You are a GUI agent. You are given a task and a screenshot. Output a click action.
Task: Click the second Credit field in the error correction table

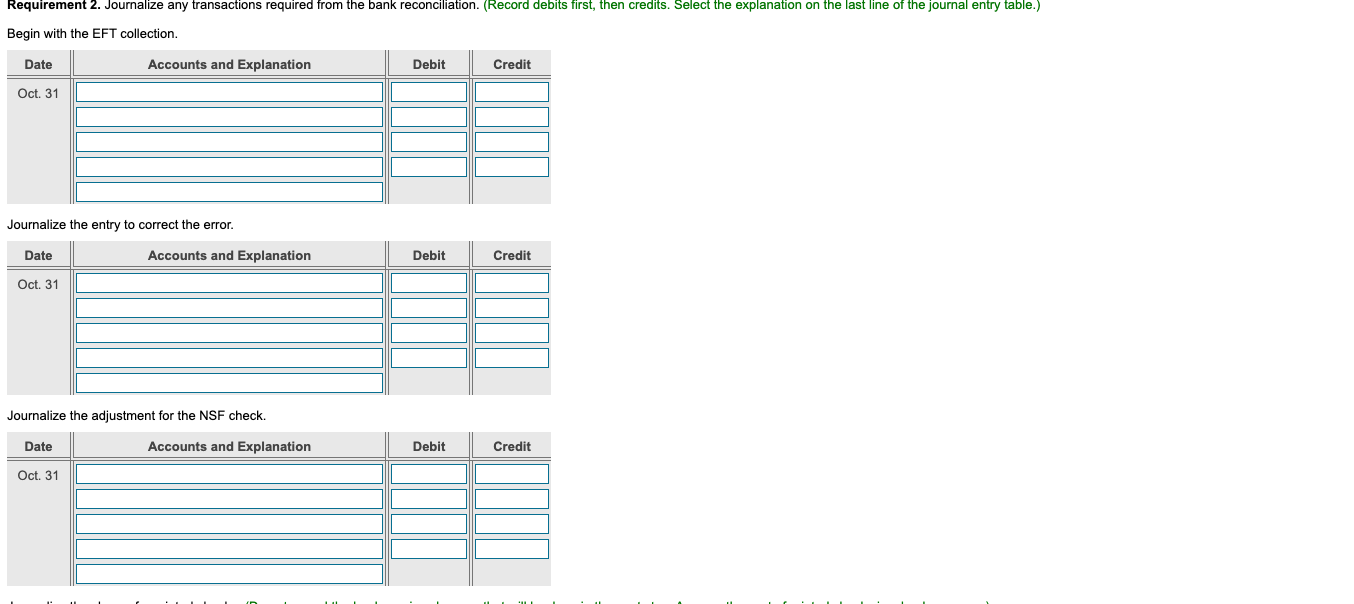point(511,307)
